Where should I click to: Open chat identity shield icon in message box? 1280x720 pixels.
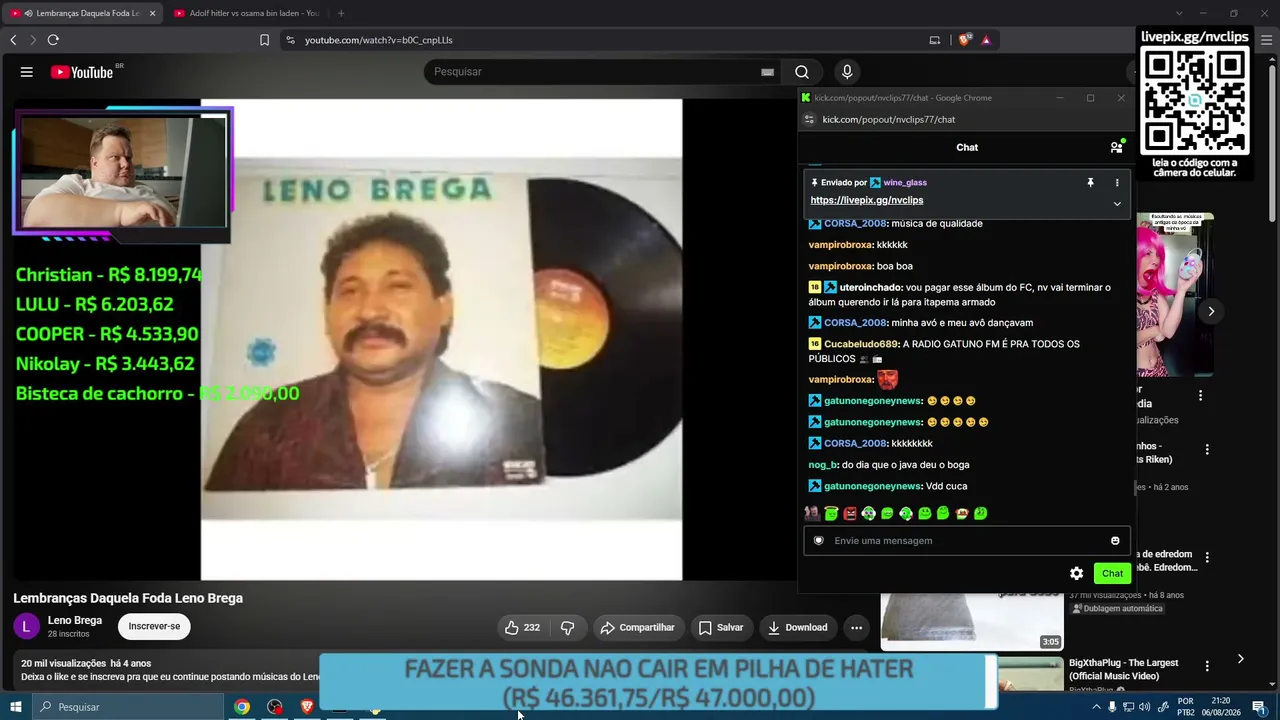pyautogui.click(x=819, y=541)
